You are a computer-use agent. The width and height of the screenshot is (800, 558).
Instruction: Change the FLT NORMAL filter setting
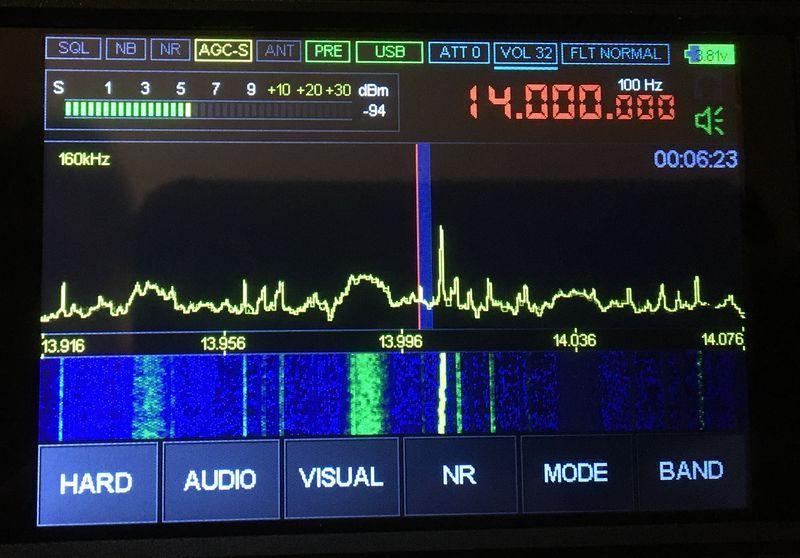(615, 53)
